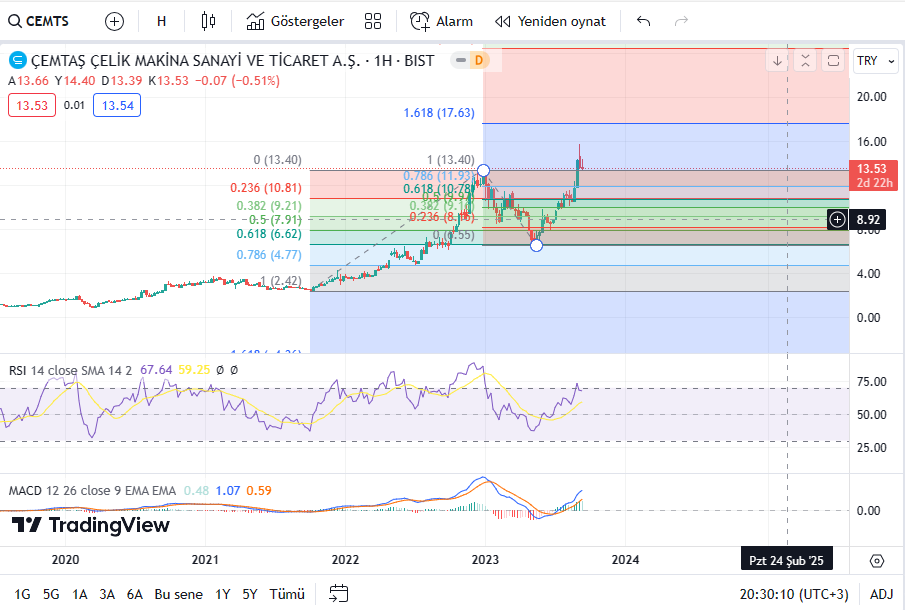
Task: Select the 5G time range
Action: click(51, 594)
